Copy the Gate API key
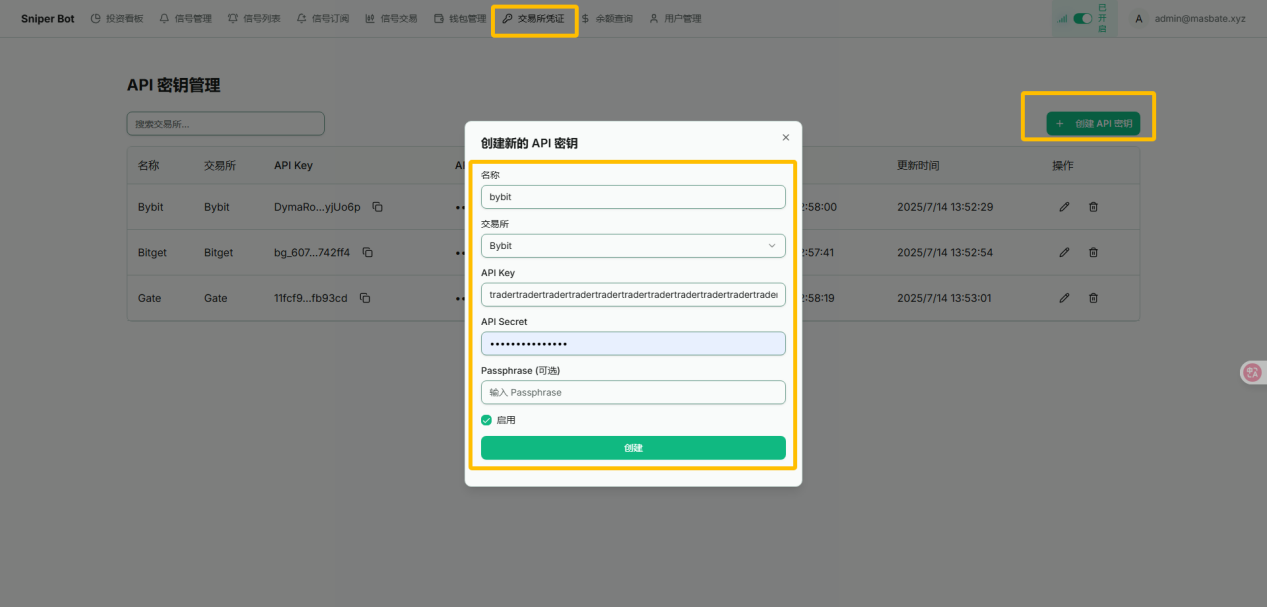This screenshot has height=607, width=1267. [365, 298]
